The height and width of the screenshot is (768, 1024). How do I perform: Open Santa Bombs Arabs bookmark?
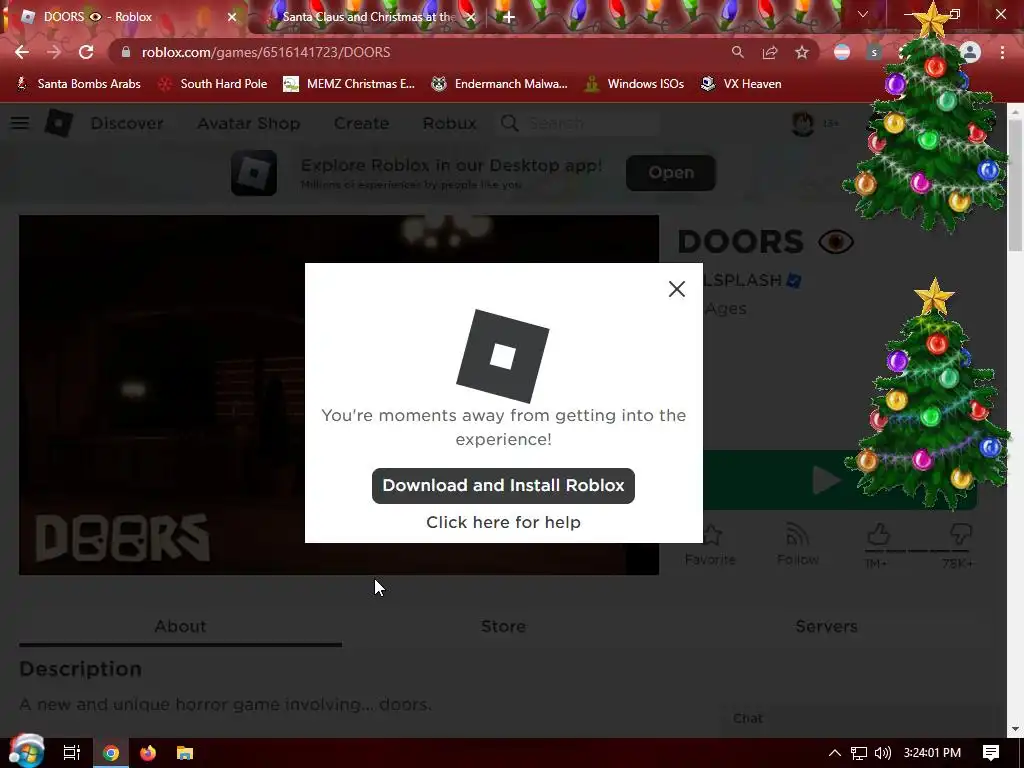pos(78,84)
